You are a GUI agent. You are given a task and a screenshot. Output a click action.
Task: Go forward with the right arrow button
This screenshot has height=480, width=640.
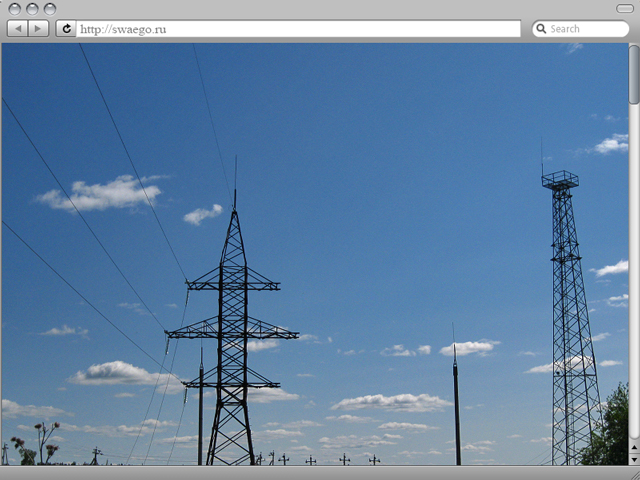[x=38, y=29]
